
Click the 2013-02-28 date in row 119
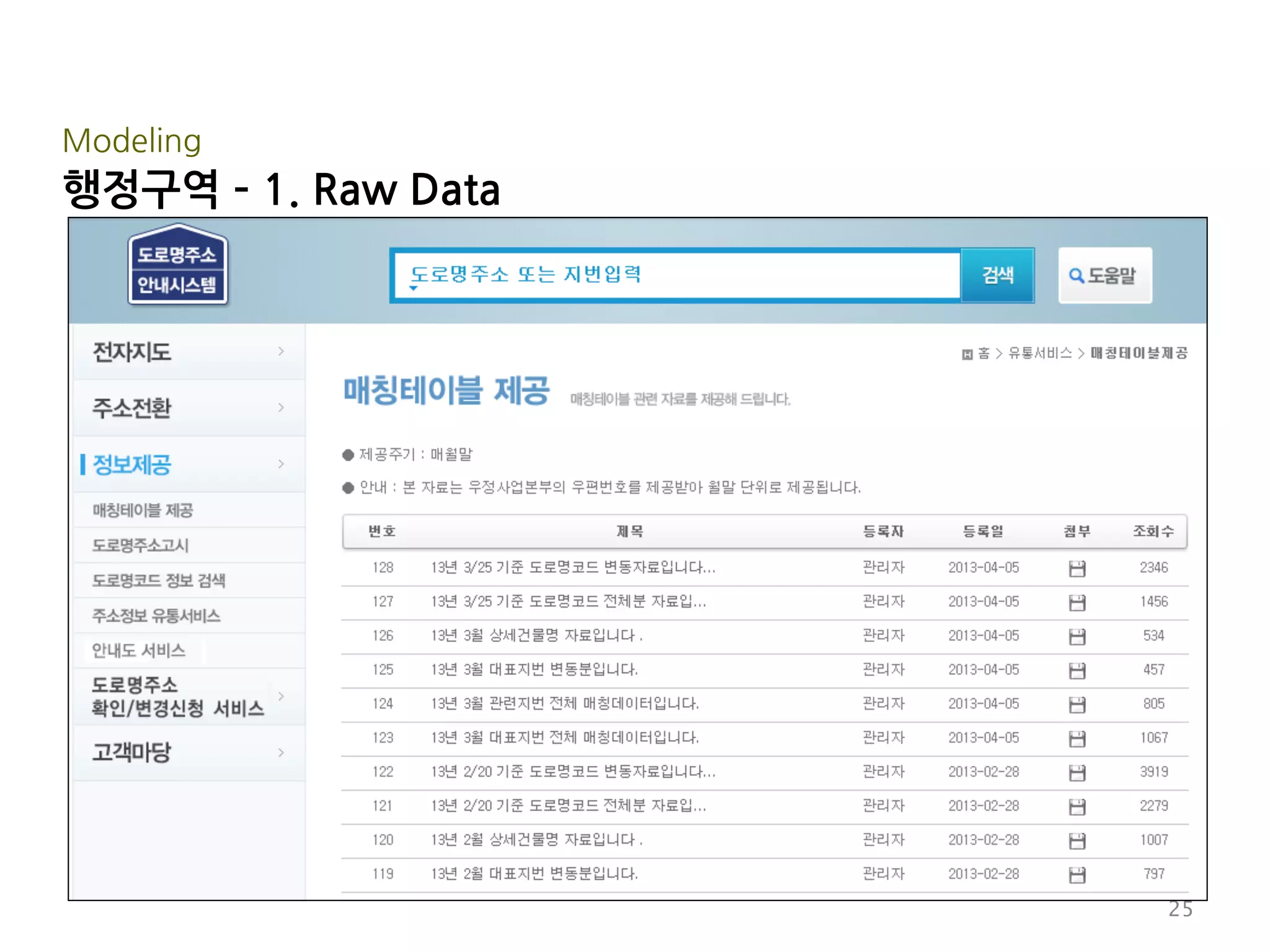(x=984, y=875)
